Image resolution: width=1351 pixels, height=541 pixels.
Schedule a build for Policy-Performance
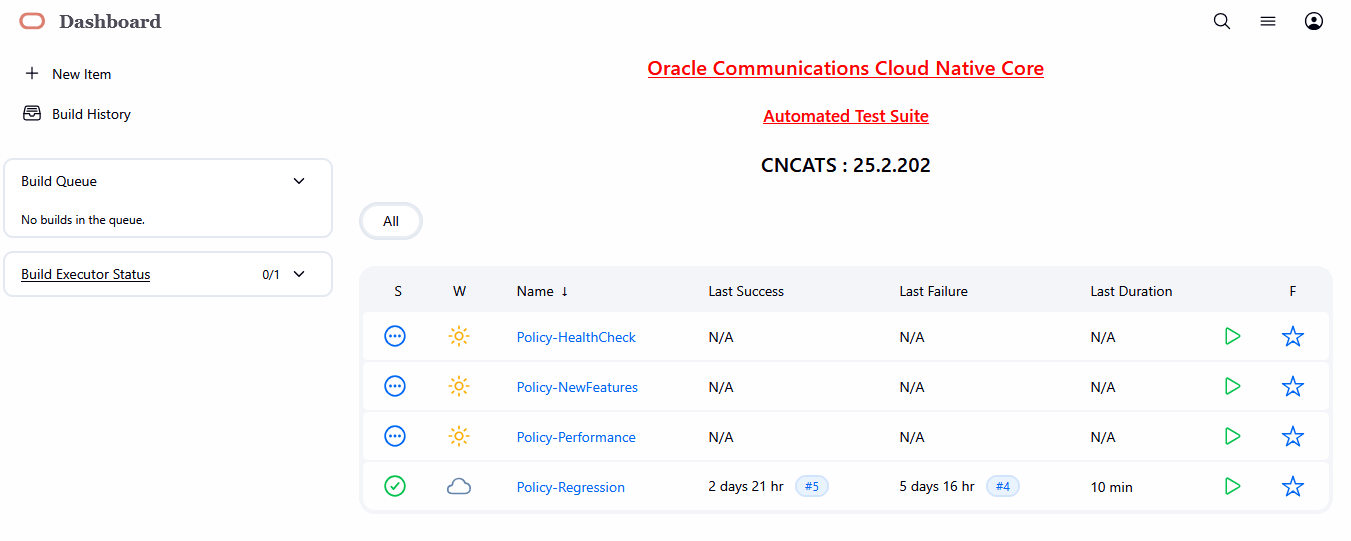(1232, 436)
